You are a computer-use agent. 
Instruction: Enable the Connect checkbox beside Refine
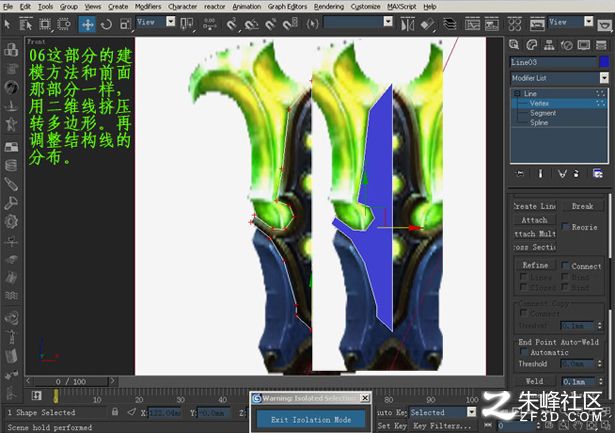tap(565, 266)
